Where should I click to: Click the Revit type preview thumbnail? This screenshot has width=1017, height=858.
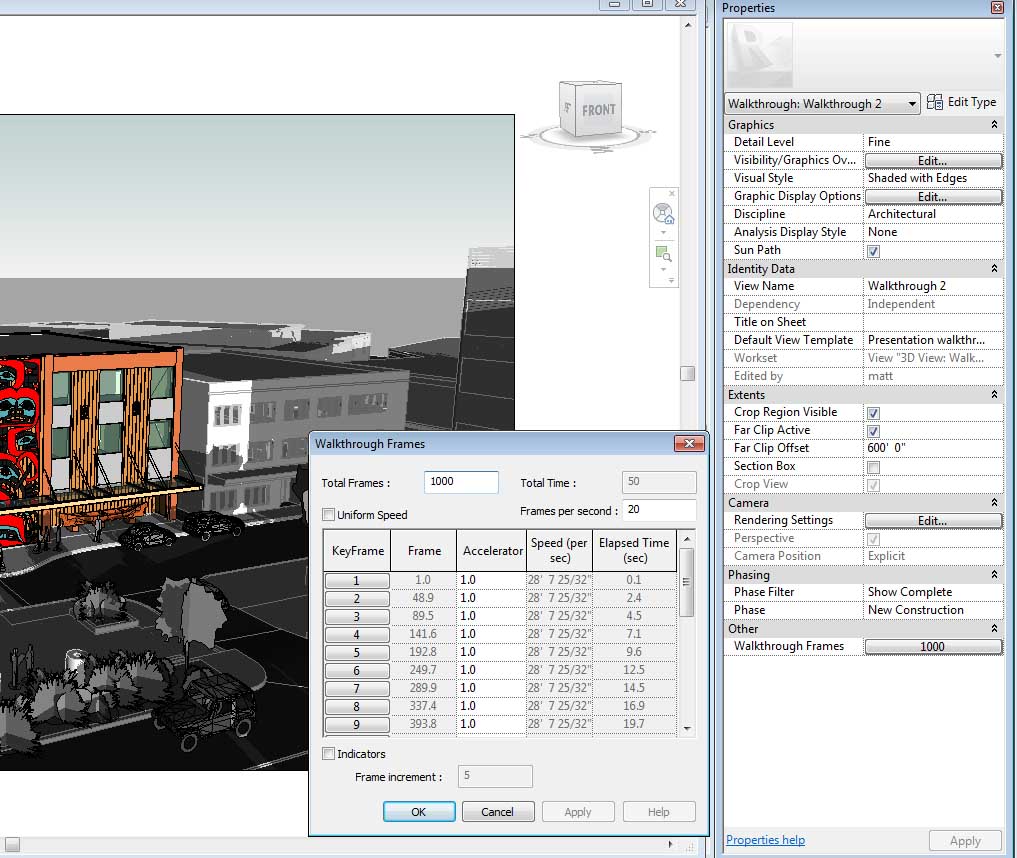(x=760, y=56)
